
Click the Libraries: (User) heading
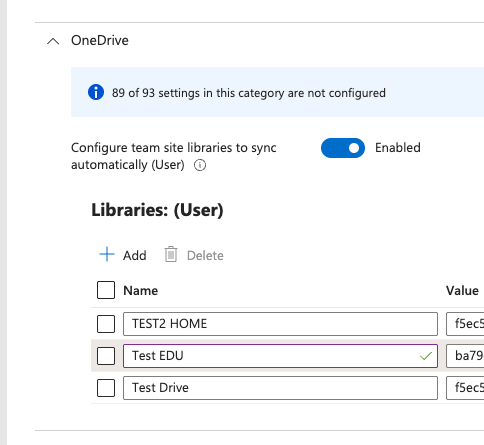click(x=157, y=210)
